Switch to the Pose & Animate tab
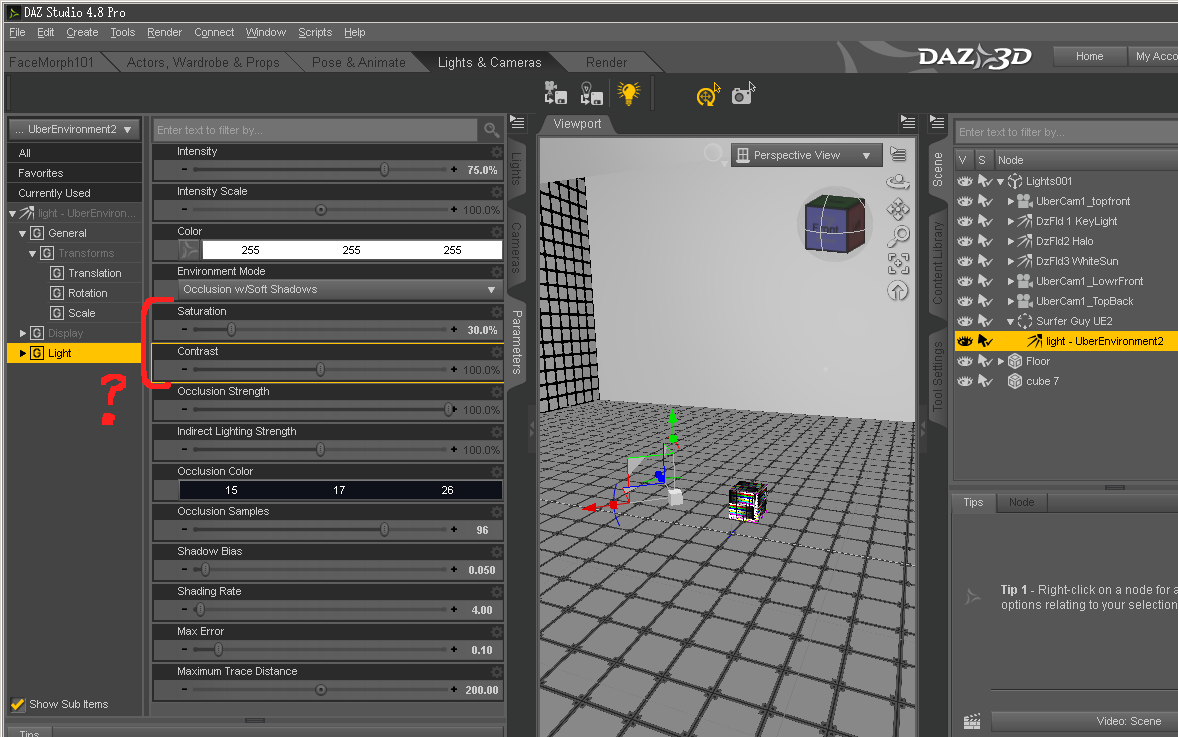Image resolution: width=1178 pixels, height=737 pixels. [358, 62]
